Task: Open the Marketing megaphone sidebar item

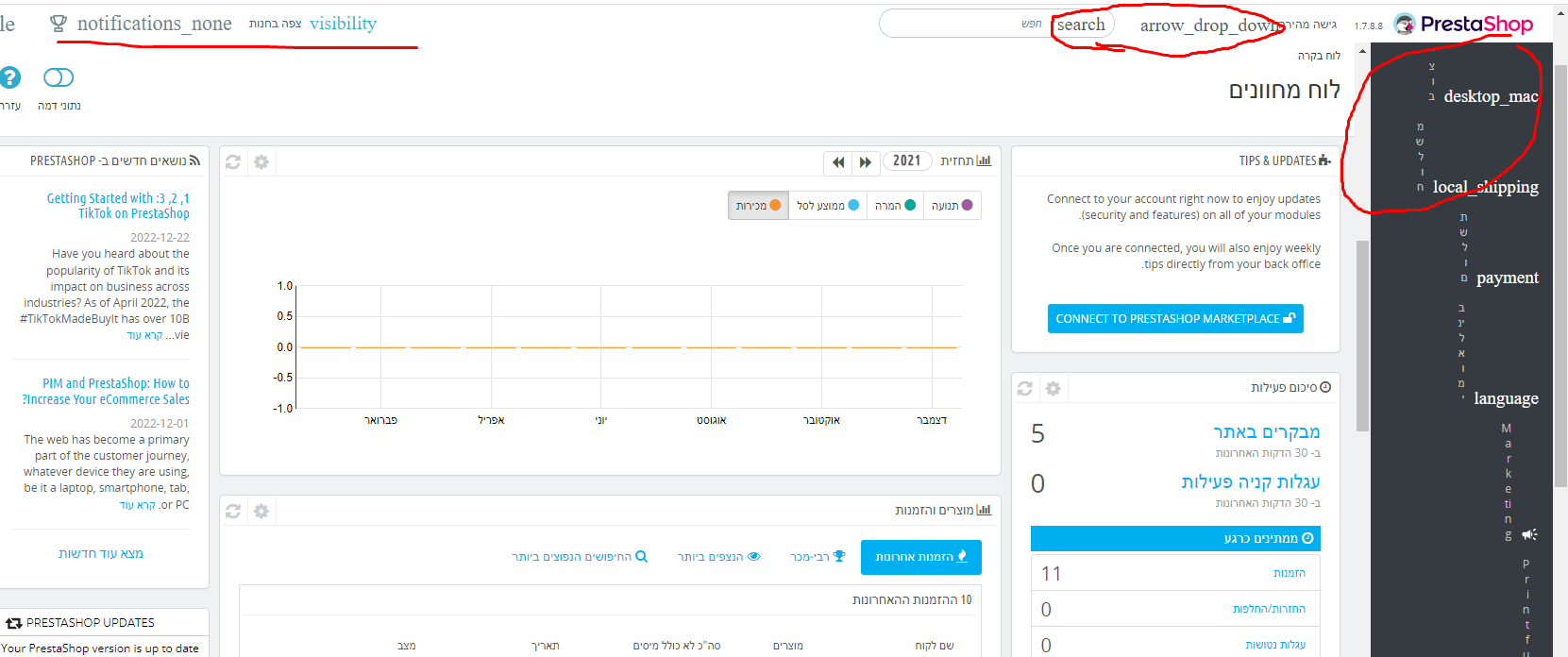Action: point(1530,534)
